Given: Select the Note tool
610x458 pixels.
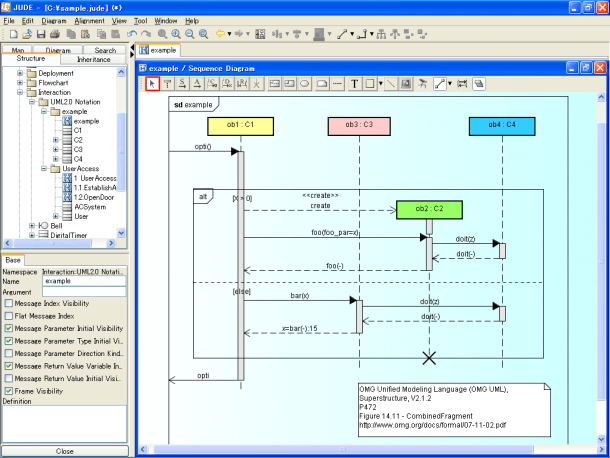Looking at the screenshot, I should pos(322,84).
